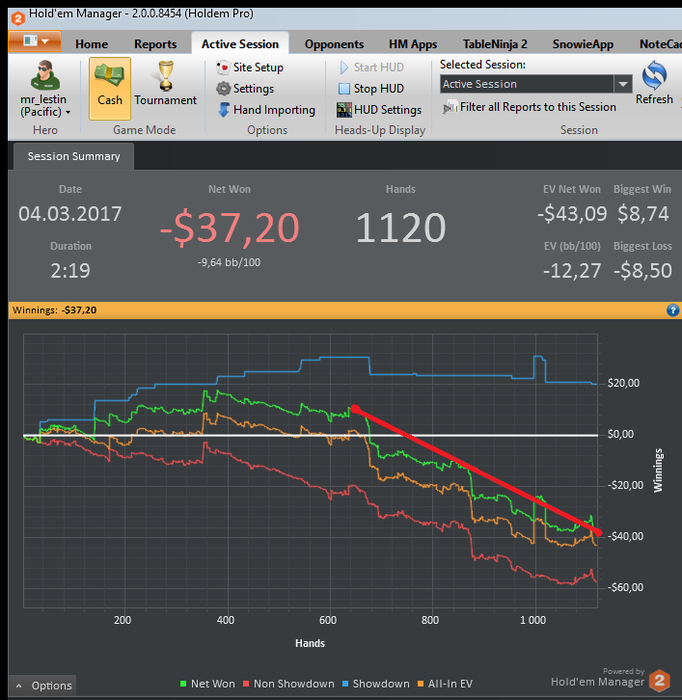This screenshot has width=682, height=700.
Task: Open Site Setup options
Action: point(250,67)
